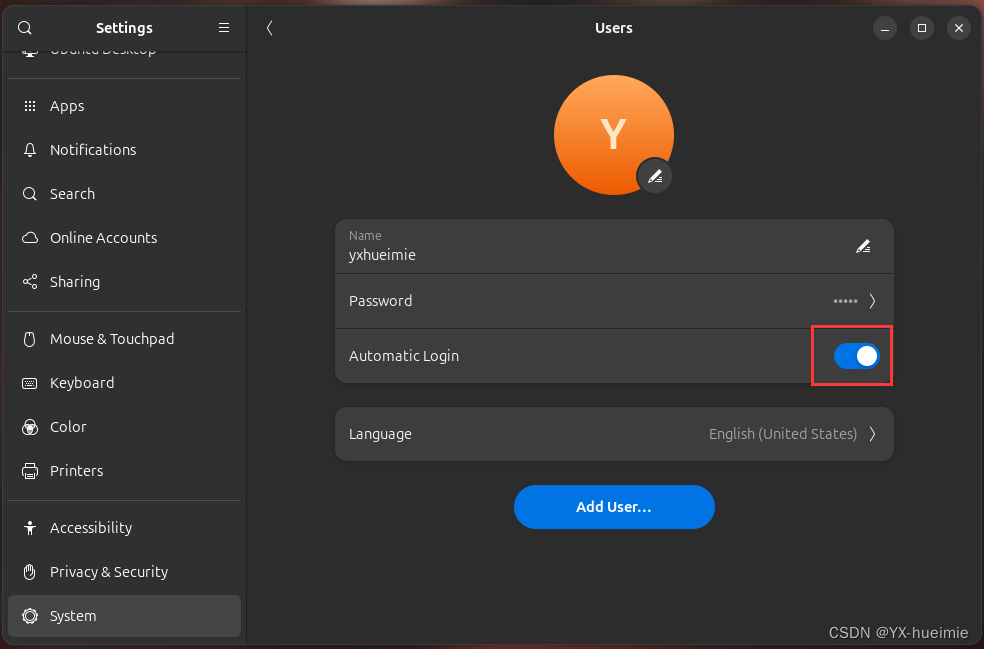
Task: Open the settings search magnifier icon
Action: click(24, 28)
